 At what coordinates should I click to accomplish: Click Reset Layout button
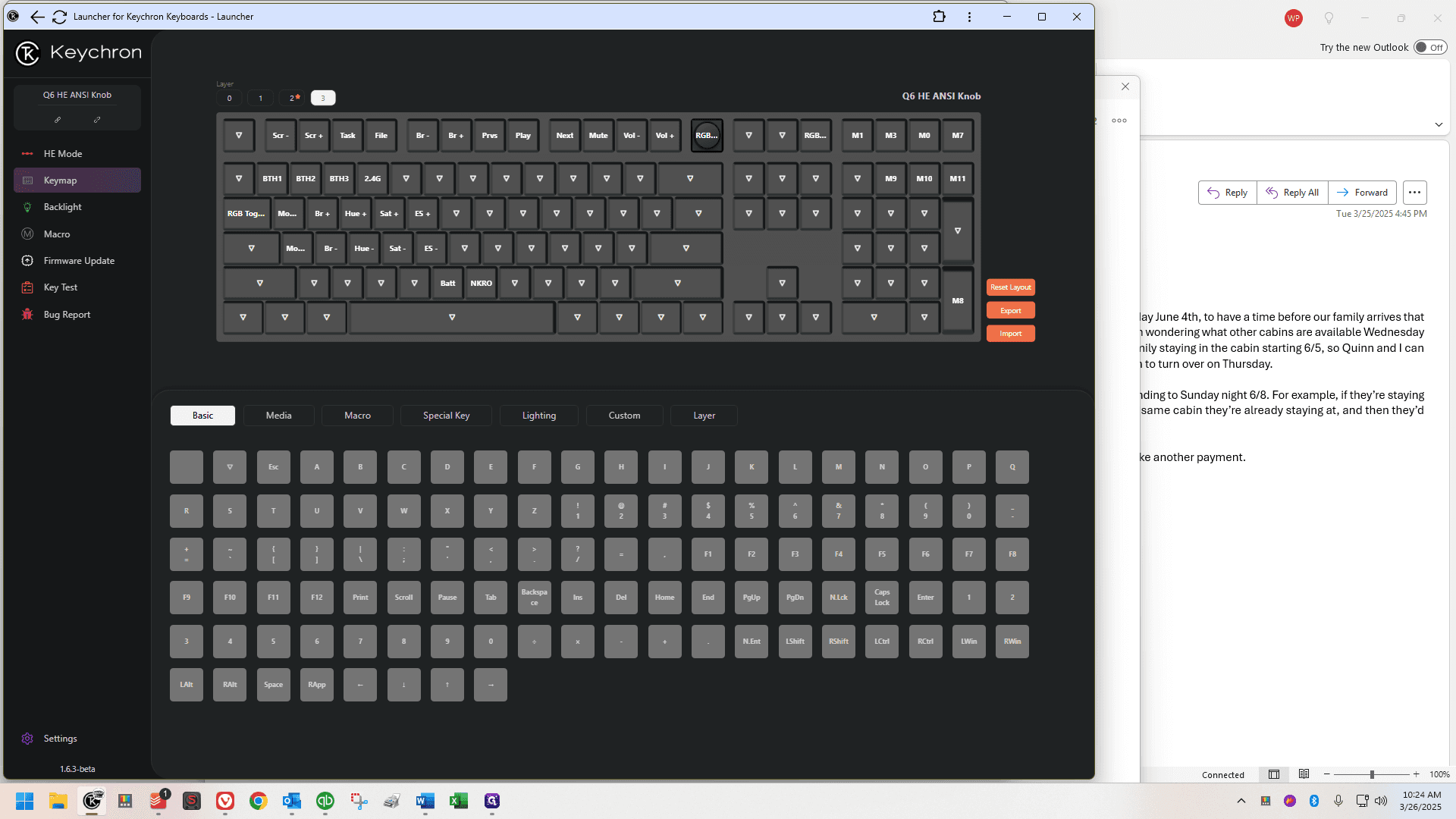click(1011, 287)
